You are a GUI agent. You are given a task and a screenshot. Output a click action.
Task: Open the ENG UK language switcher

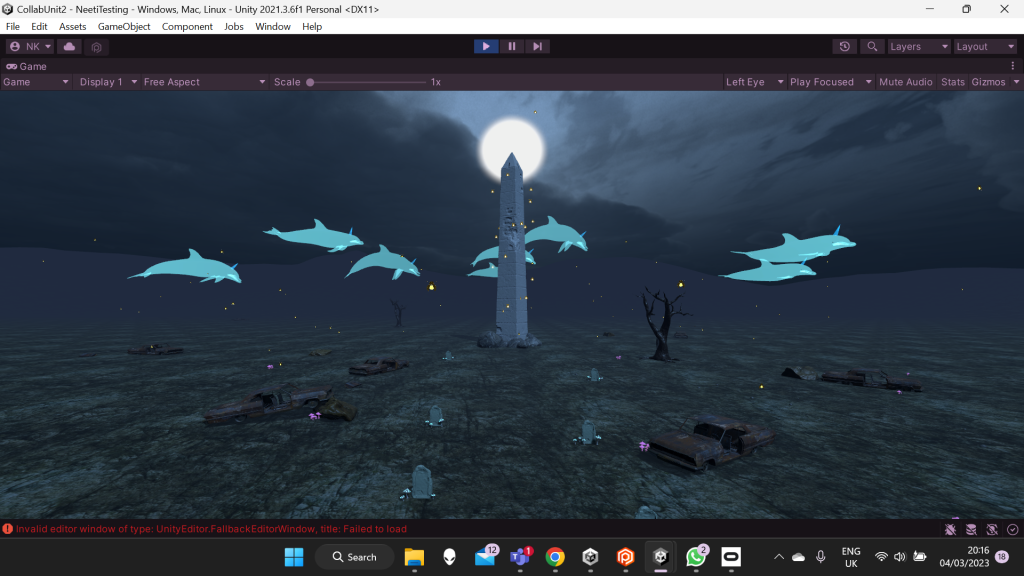tap(851, 557)
